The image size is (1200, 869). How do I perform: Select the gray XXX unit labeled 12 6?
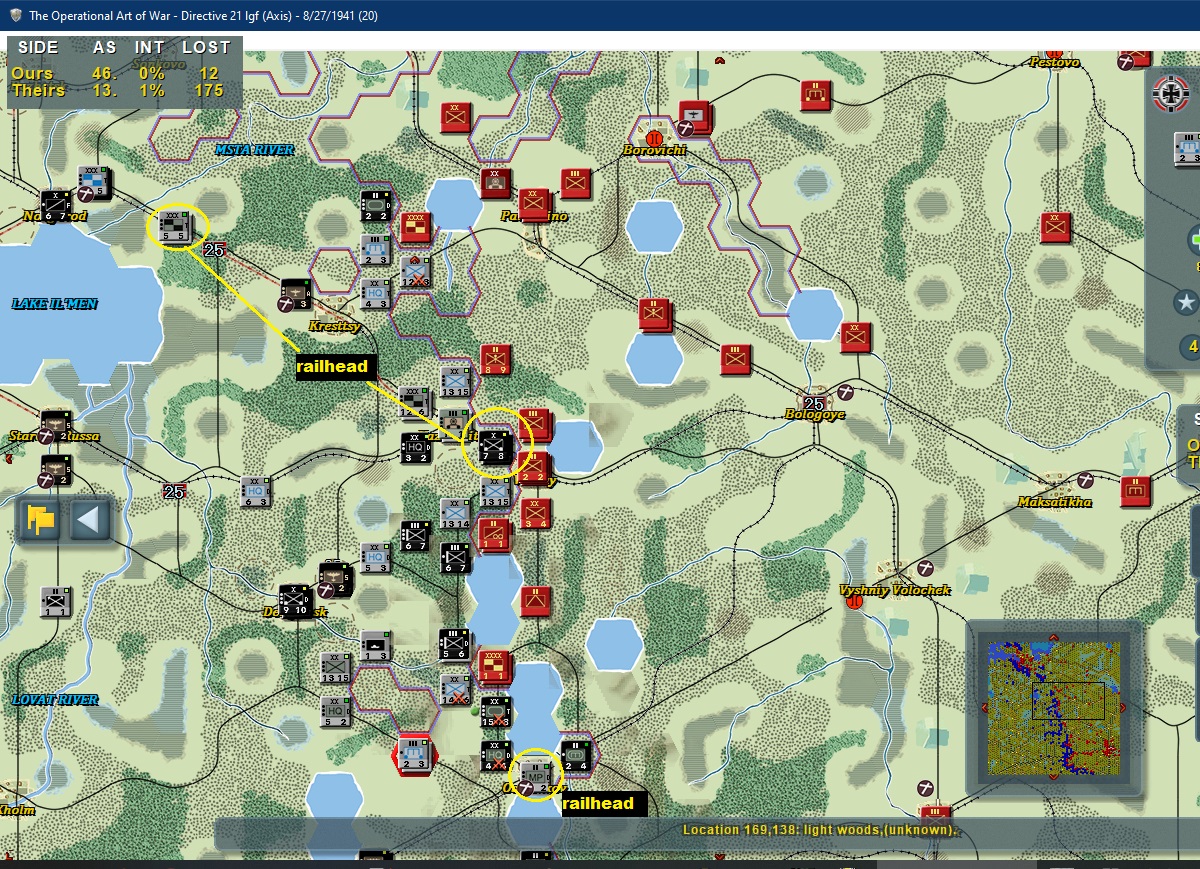tap(415, 402)
